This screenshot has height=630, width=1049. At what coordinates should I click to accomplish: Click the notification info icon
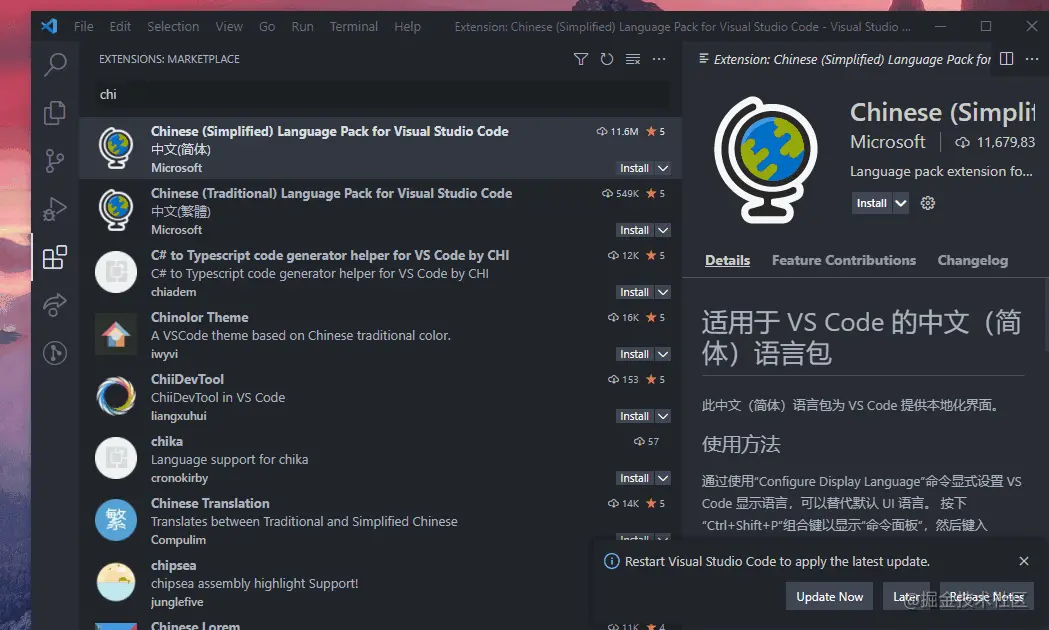611,561
